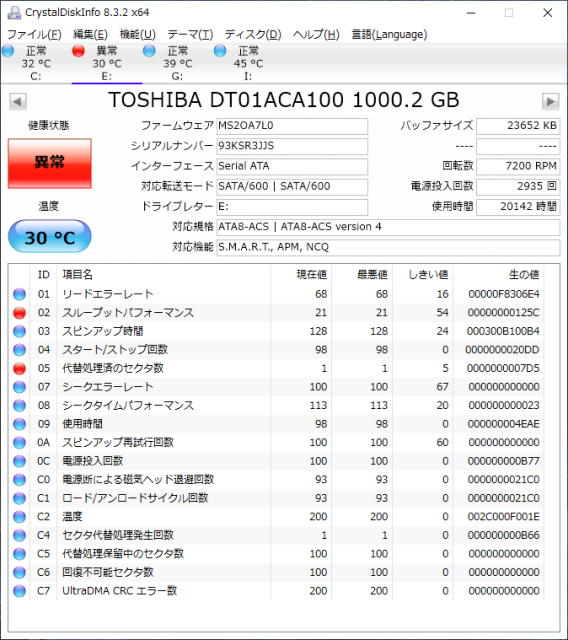Click status icon of row 0A
The image size is (568, 640).
tap(19, 442)
